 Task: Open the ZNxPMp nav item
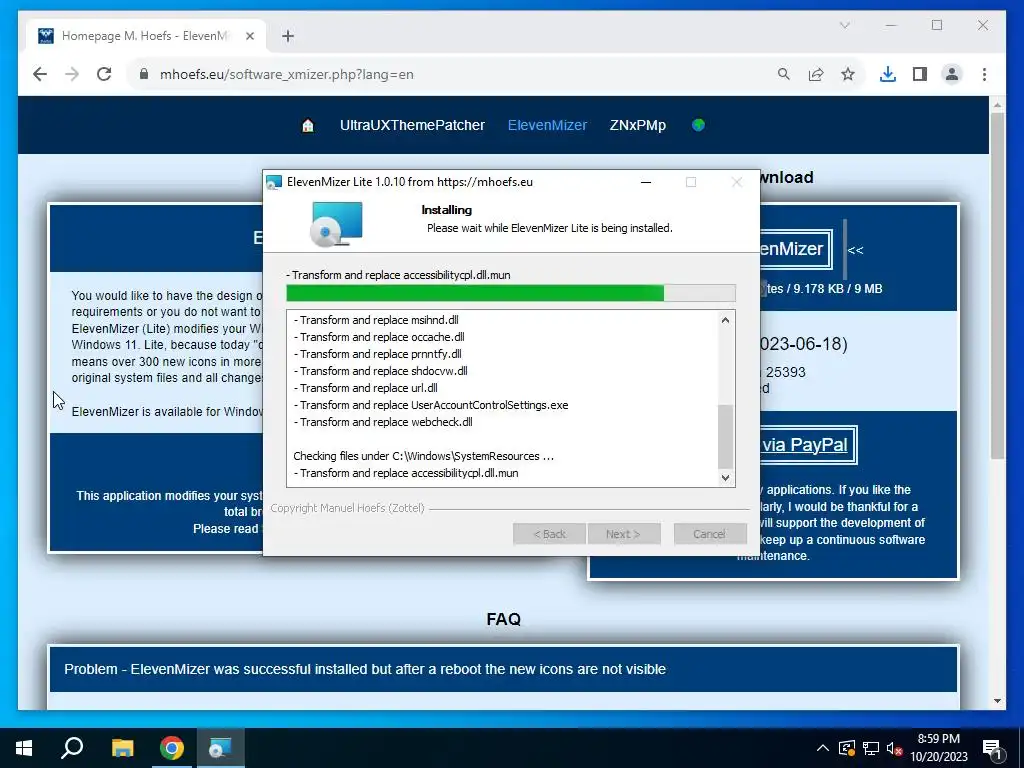[637, 125]
